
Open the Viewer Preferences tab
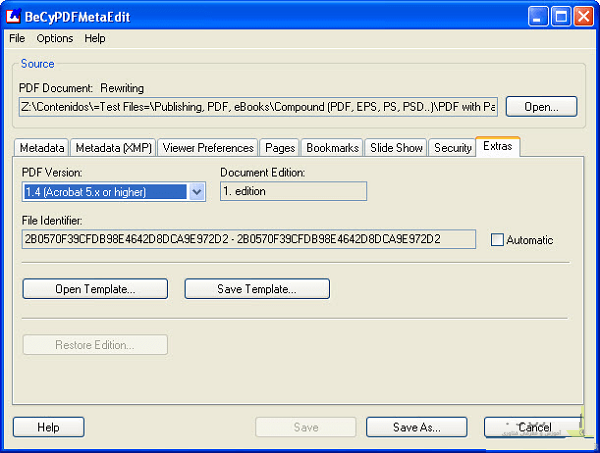pos(208,148)
